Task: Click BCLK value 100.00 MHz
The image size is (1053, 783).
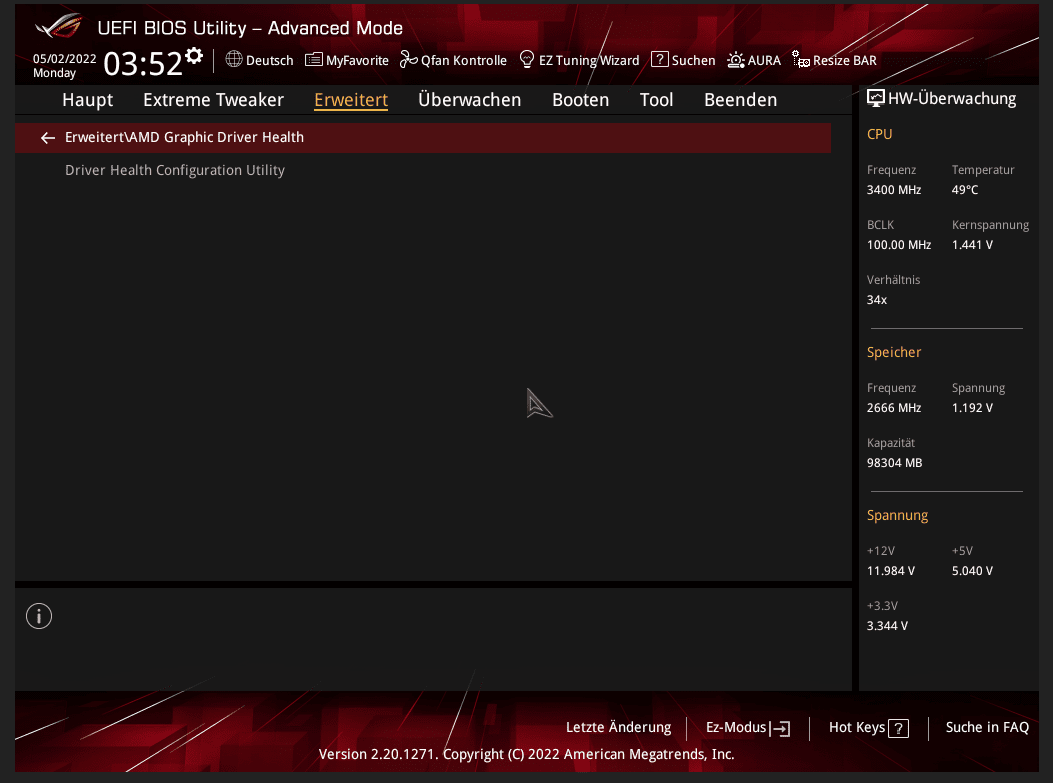Action: point(899,245)
